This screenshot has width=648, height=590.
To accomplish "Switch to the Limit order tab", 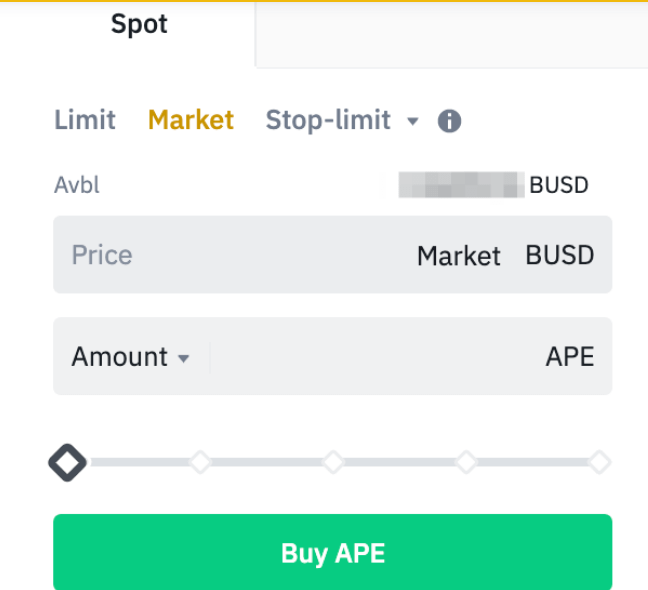I will click(85, 120).
